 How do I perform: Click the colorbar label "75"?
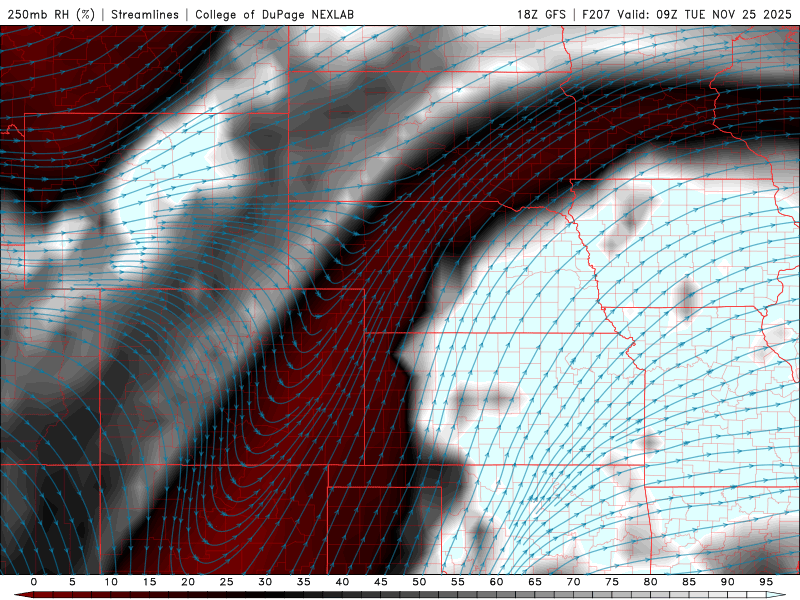(x=612, y=582)
